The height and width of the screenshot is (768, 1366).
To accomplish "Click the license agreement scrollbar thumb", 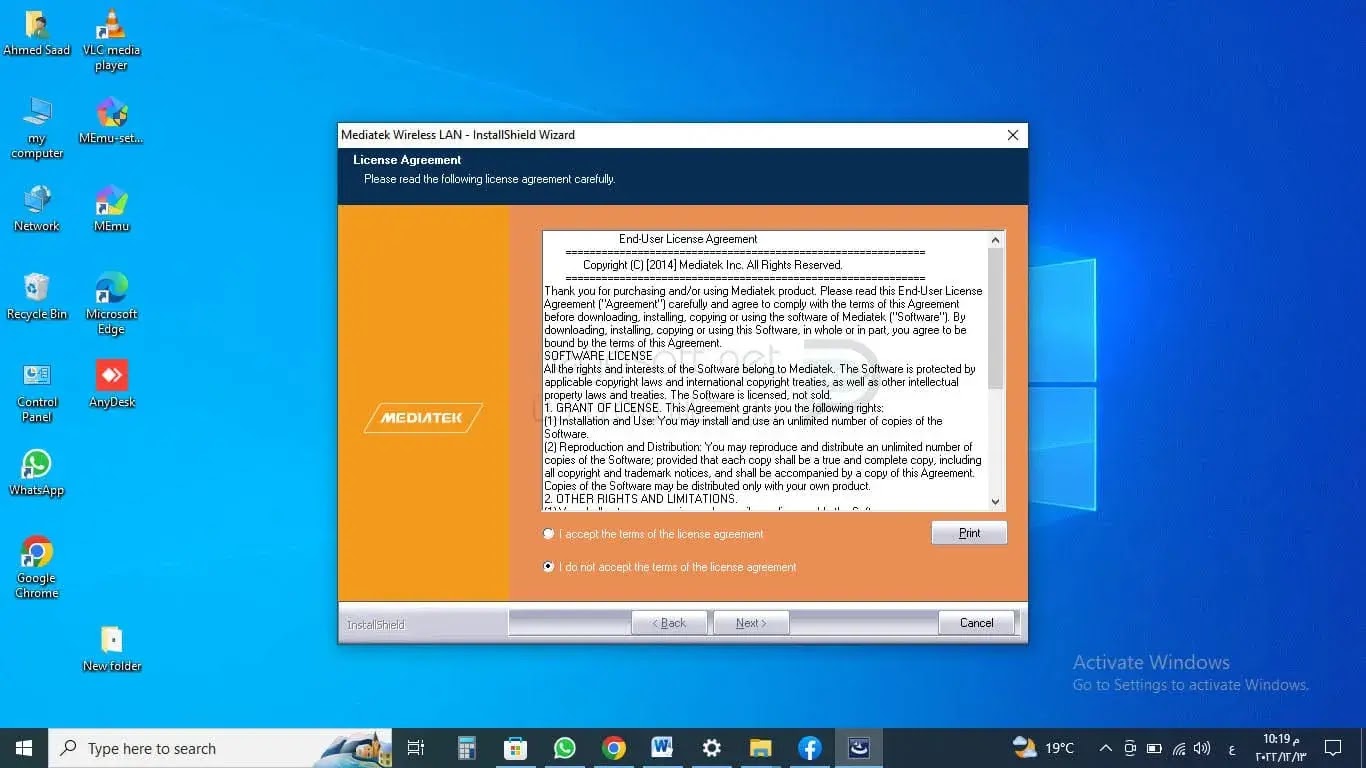I will [x=995, y=318].
